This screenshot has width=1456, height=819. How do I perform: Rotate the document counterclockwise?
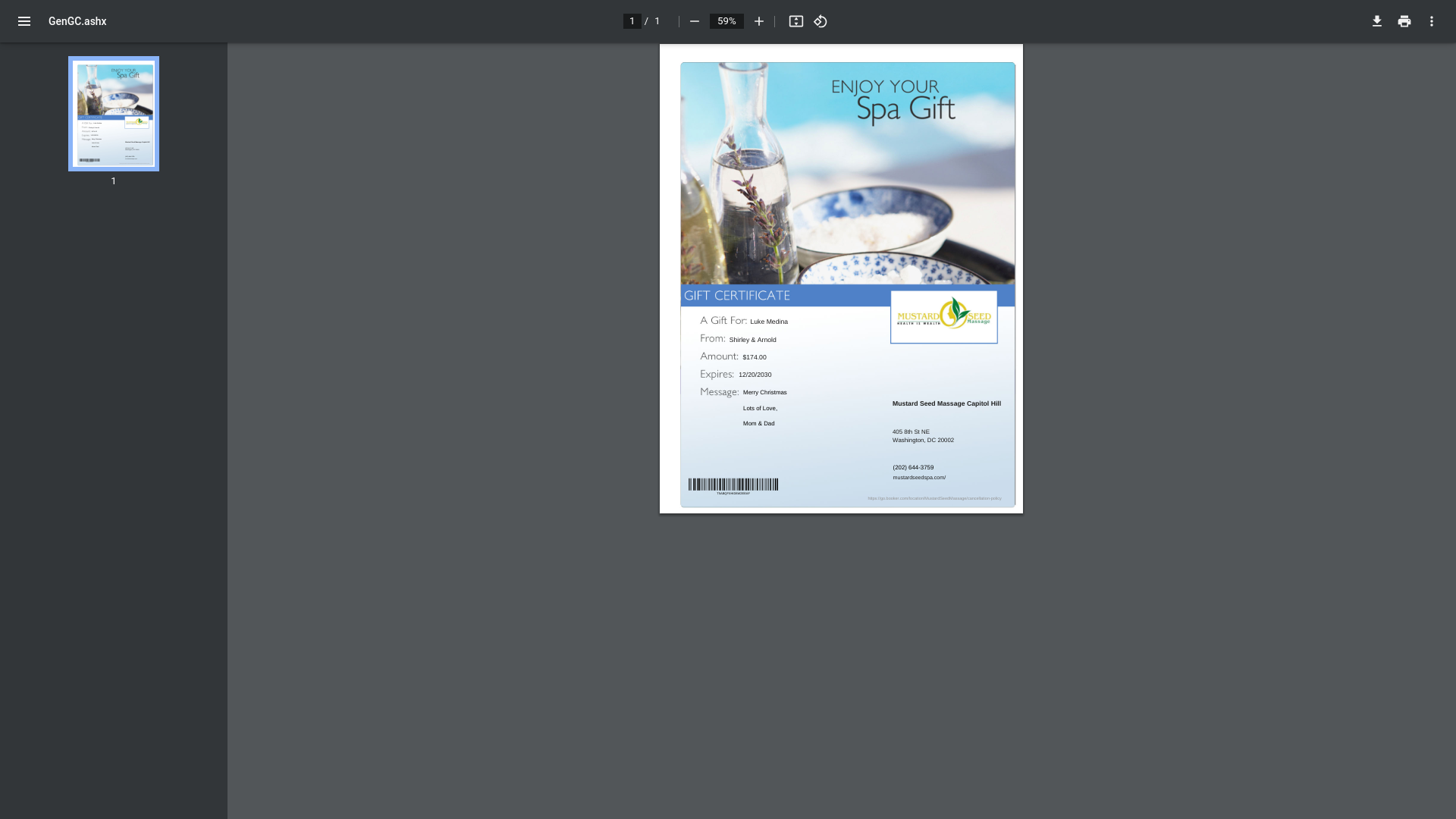pyautogui.click(x=821, y=21)
